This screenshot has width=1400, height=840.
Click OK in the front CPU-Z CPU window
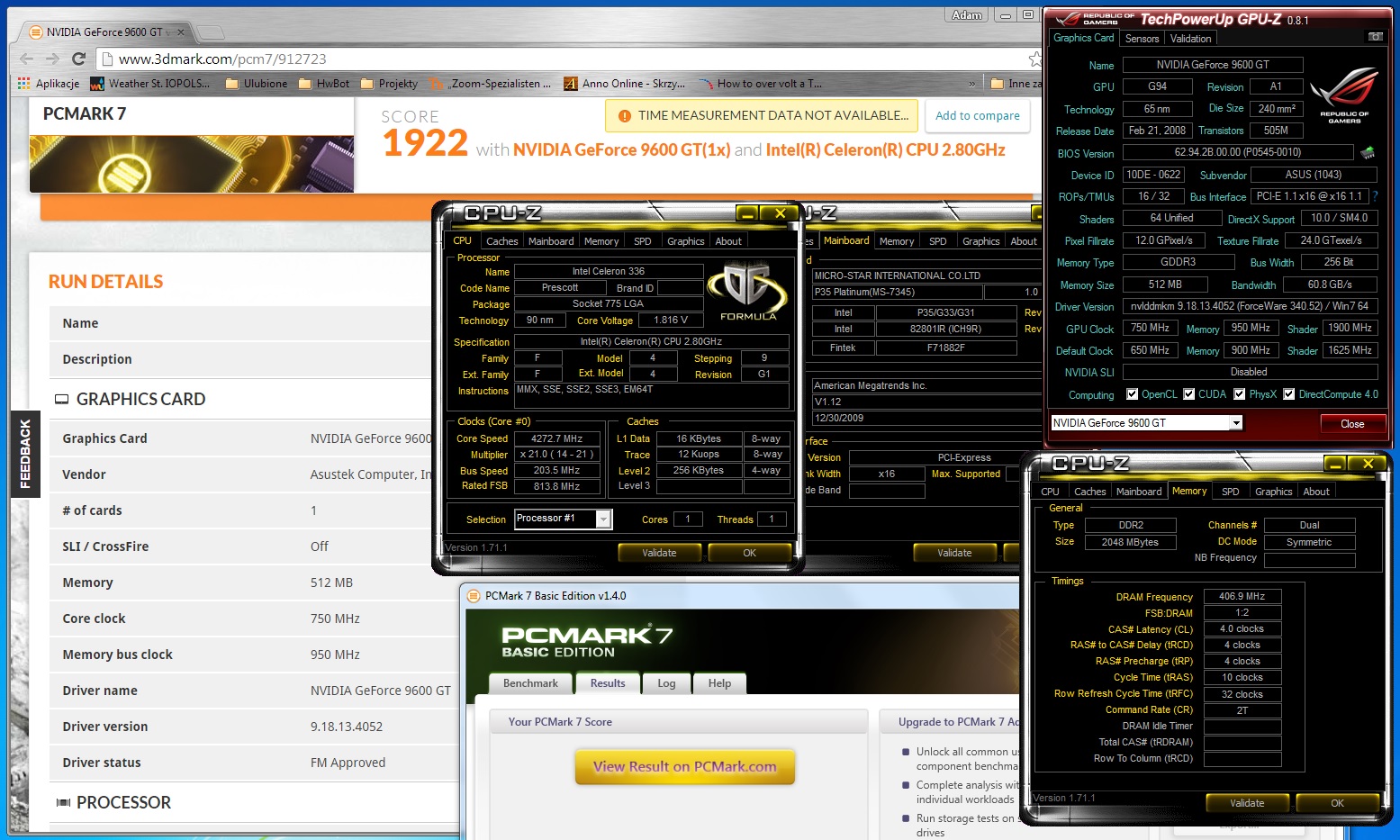749,553
